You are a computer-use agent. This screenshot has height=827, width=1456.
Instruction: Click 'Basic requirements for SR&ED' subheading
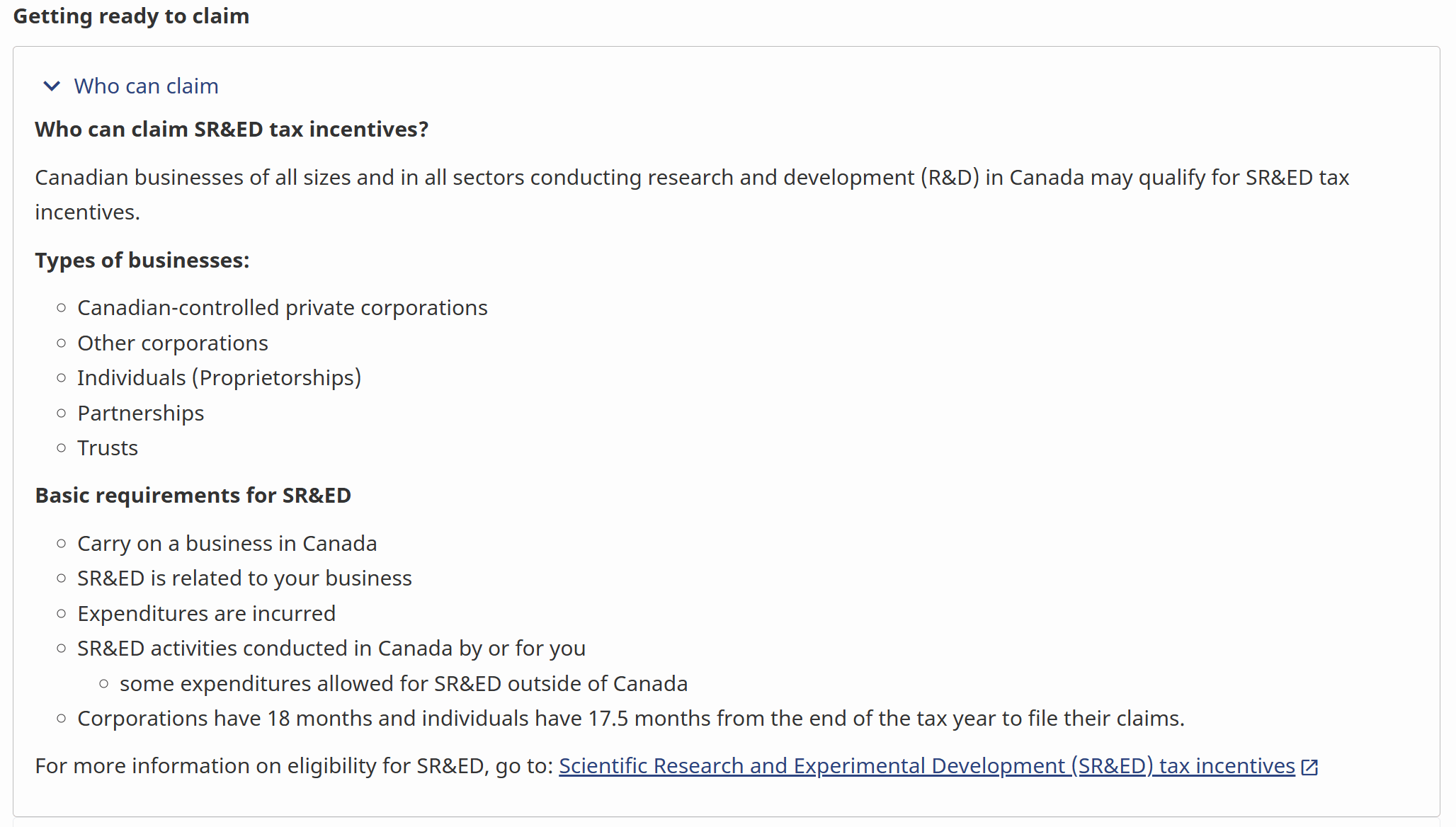193,496
